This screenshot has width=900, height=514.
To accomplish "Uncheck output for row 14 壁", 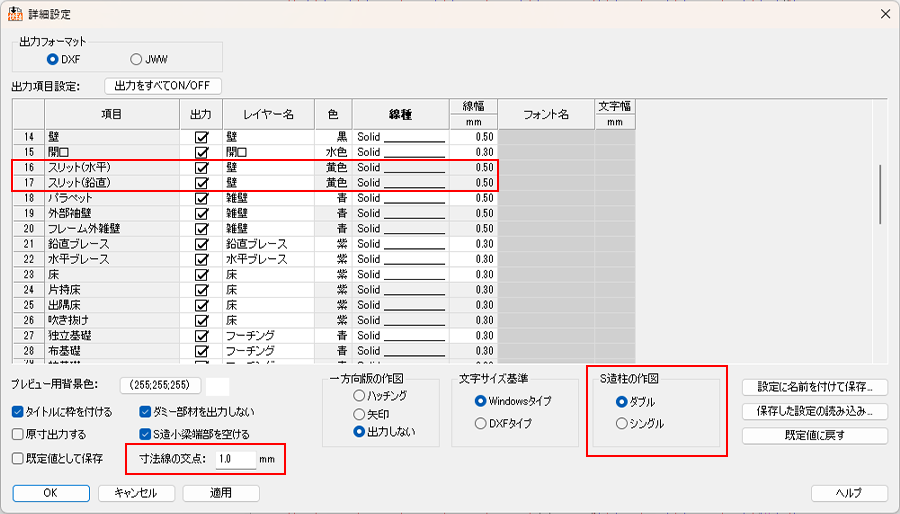I will [x=201, y=137].
